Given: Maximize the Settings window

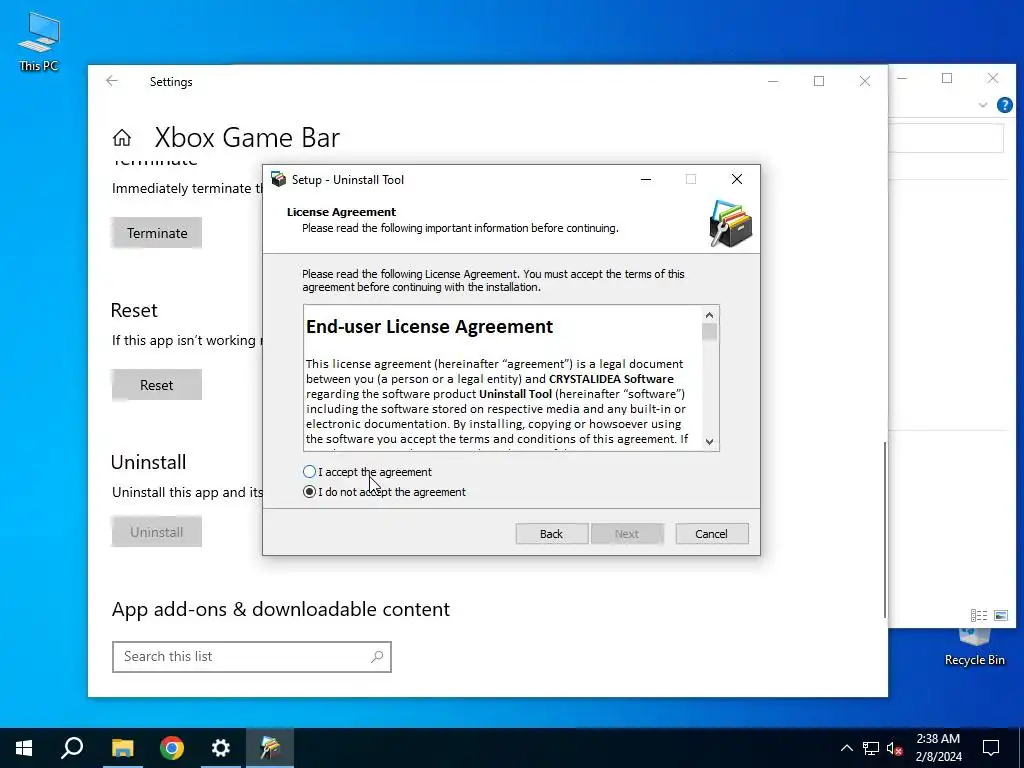Looking at the screenshot, I should 819,82.
